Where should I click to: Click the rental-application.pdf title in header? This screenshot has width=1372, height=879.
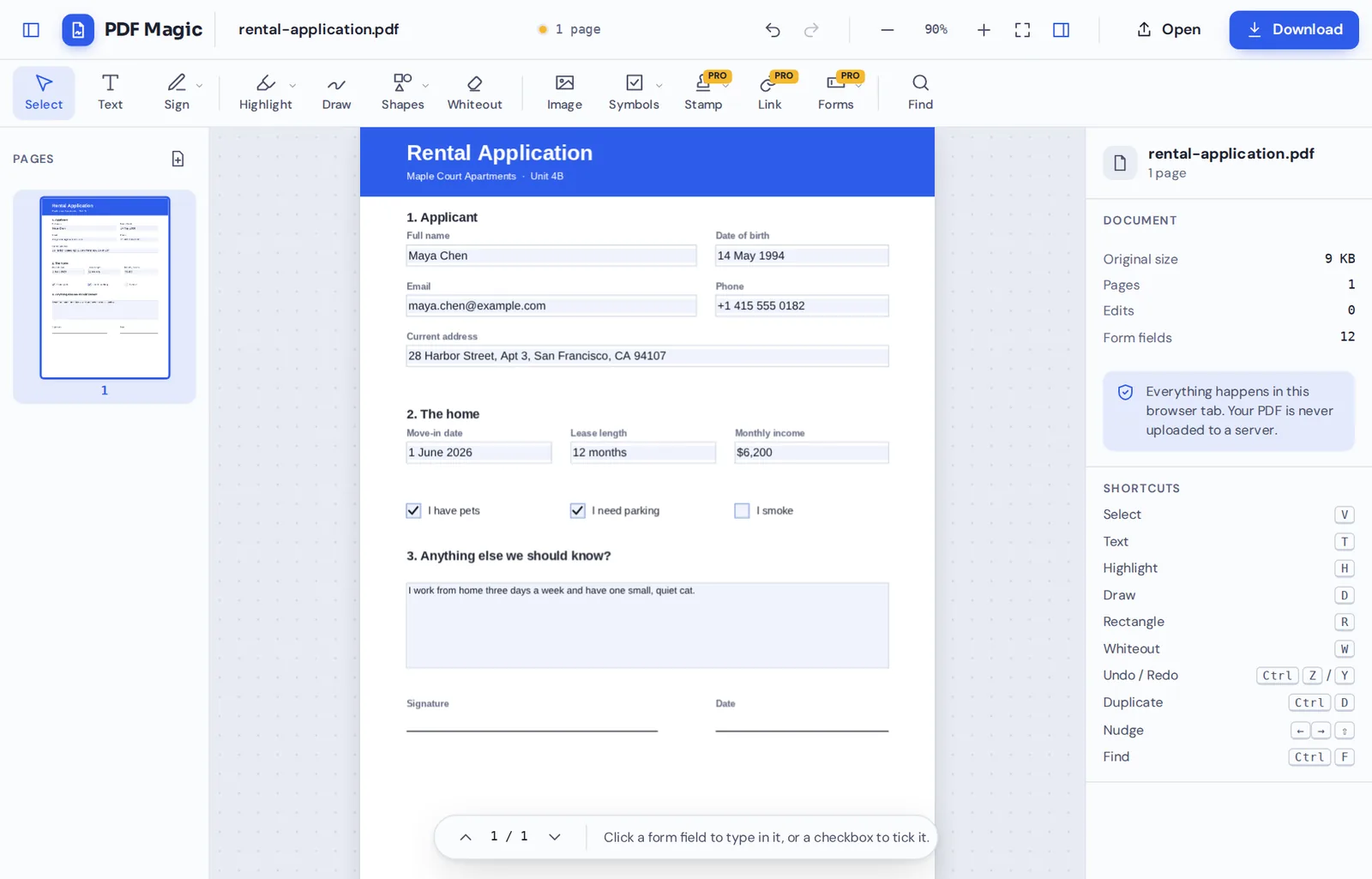pyautogui.click(x=318, y=30)
